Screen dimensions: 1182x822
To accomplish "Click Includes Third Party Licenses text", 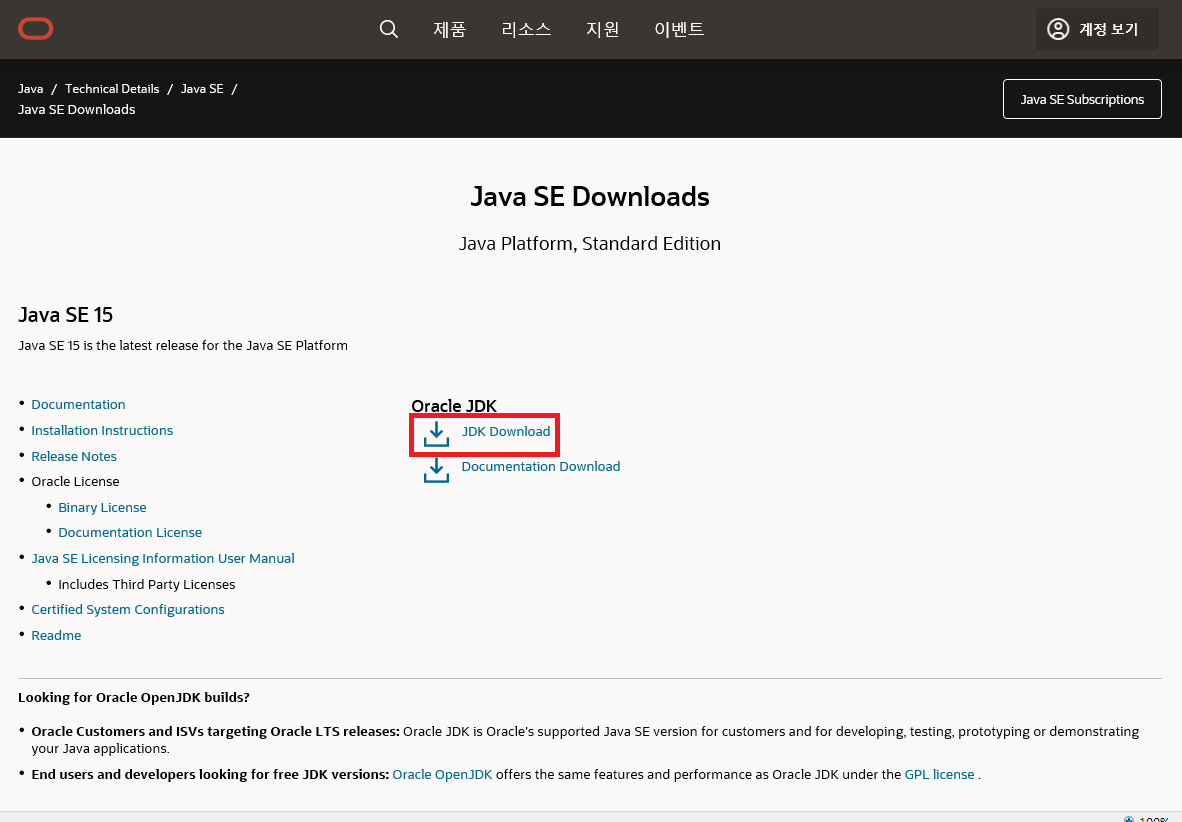I will coord(146,584).
